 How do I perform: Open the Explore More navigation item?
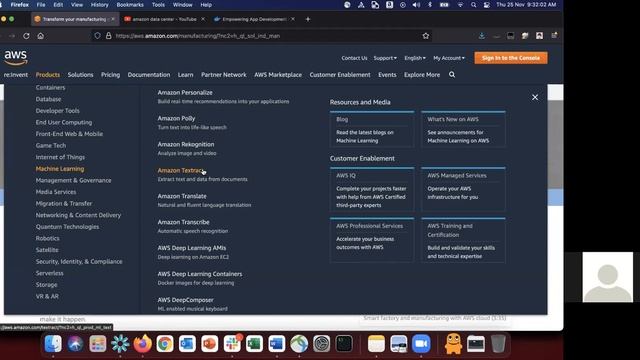tap(422, 75)
